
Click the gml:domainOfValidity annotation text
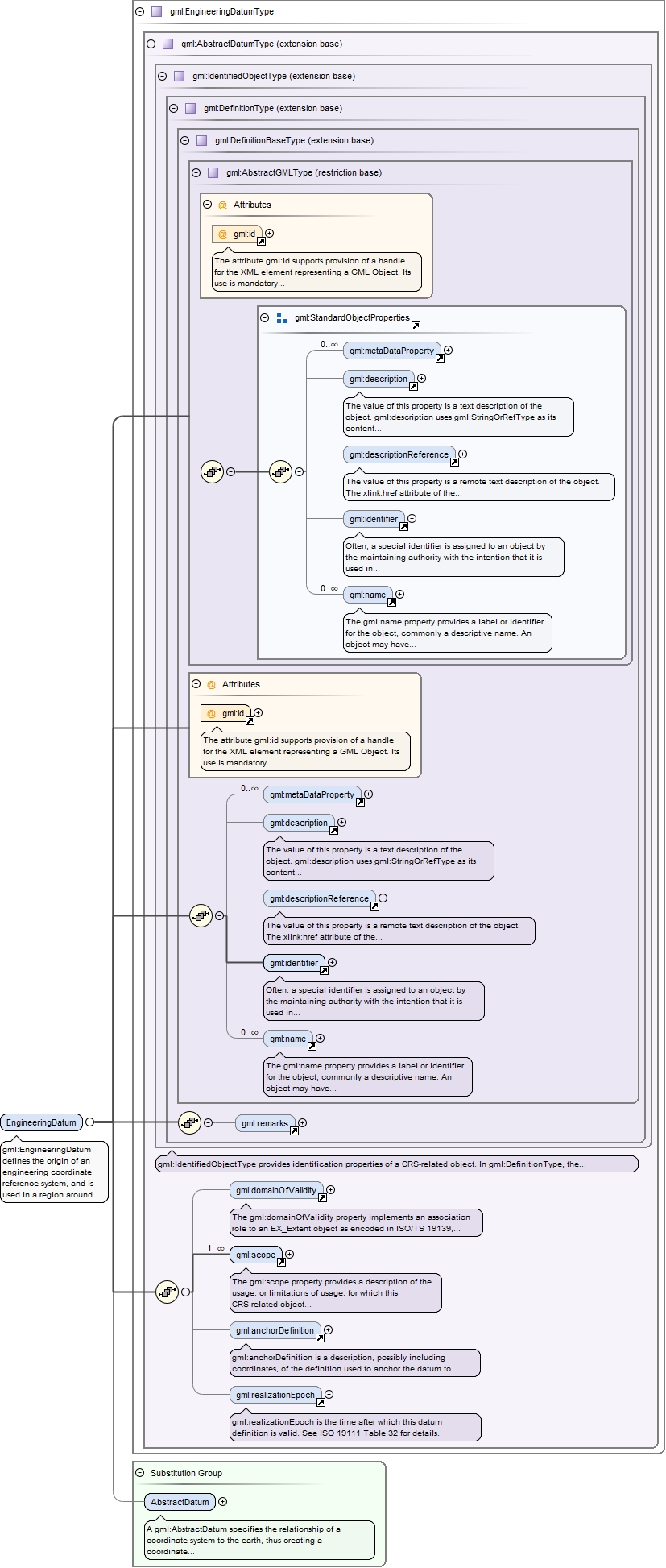351,1222
